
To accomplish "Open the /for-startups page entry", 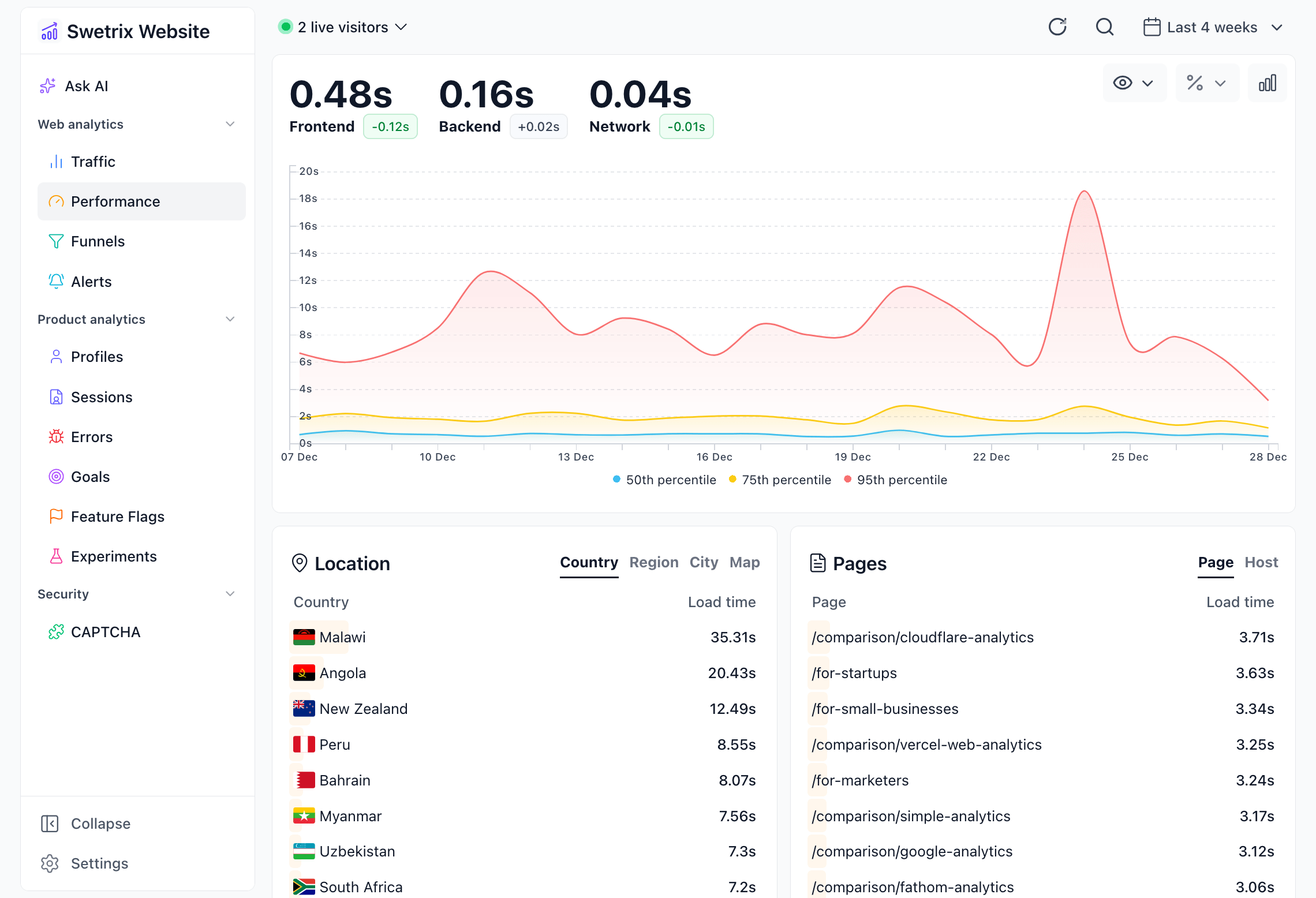I will 854,673.
